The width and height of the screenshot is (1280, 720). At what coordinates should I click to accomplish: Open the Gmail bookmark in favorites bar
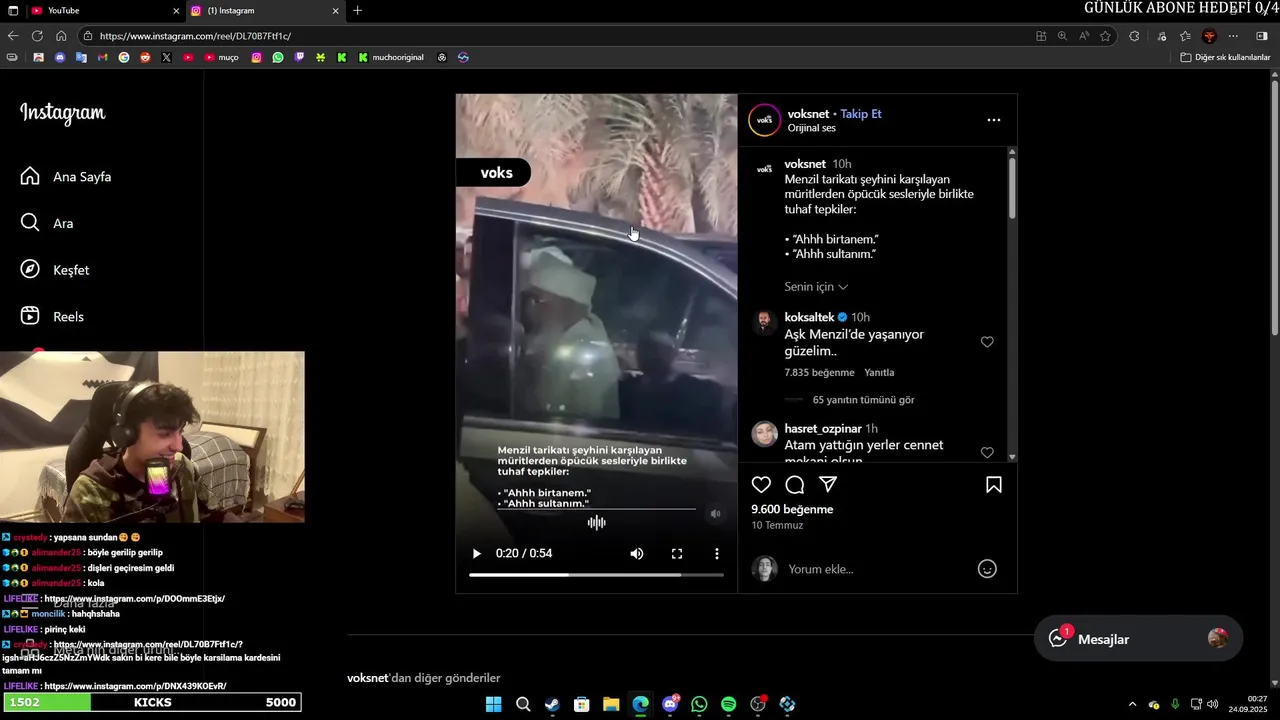pyautogui.click(x=102, y=57)
